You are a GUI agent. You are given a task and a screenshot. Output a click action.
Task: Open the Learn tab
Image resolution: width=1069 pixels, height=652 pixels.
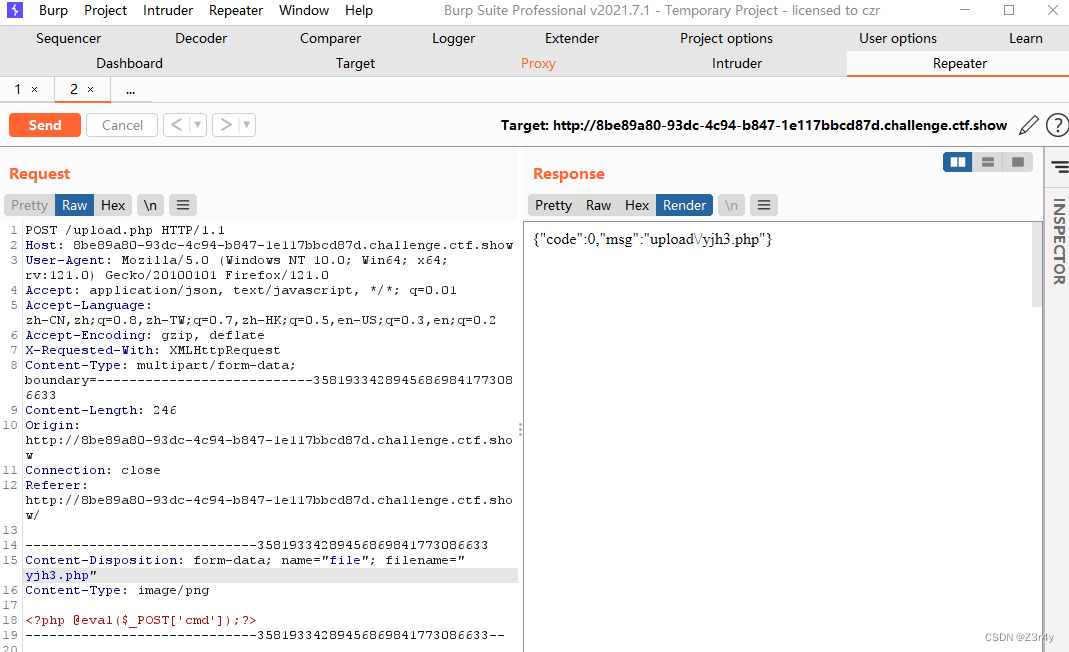coord(1025,38)
